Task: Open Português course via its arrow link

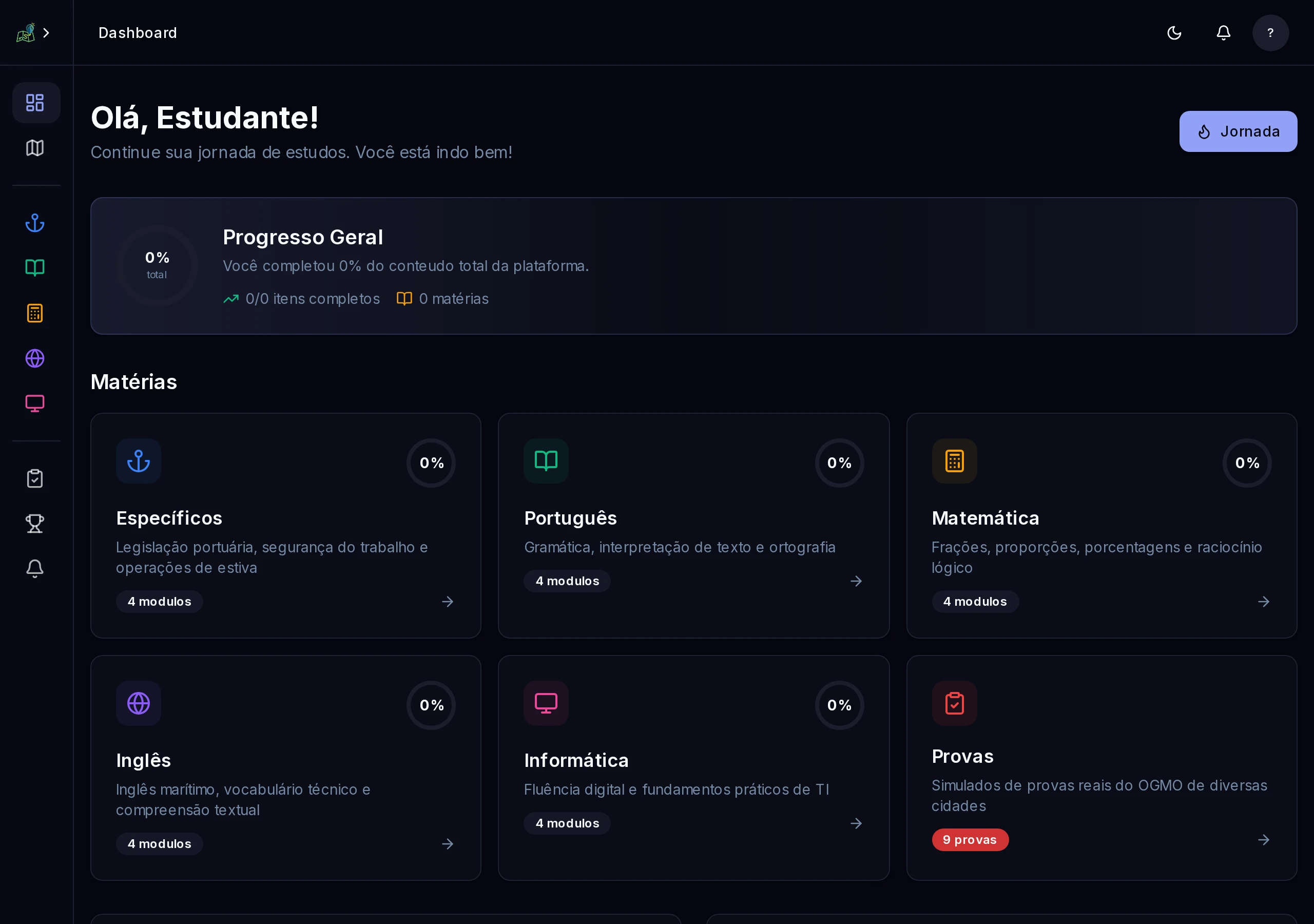Action: [x=856, y=581]
